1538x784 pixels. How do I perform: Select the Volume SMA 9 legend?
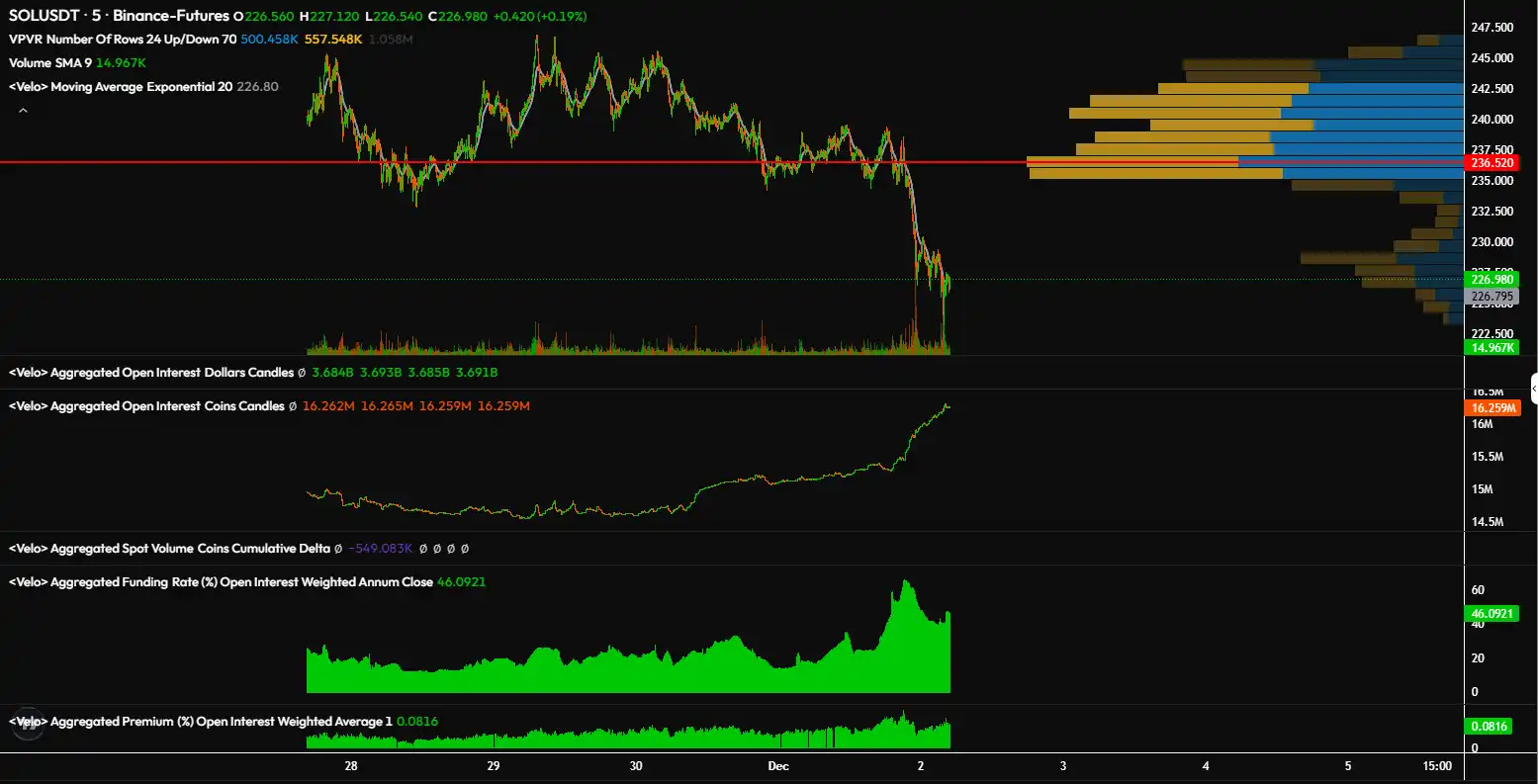coord(49,63)
